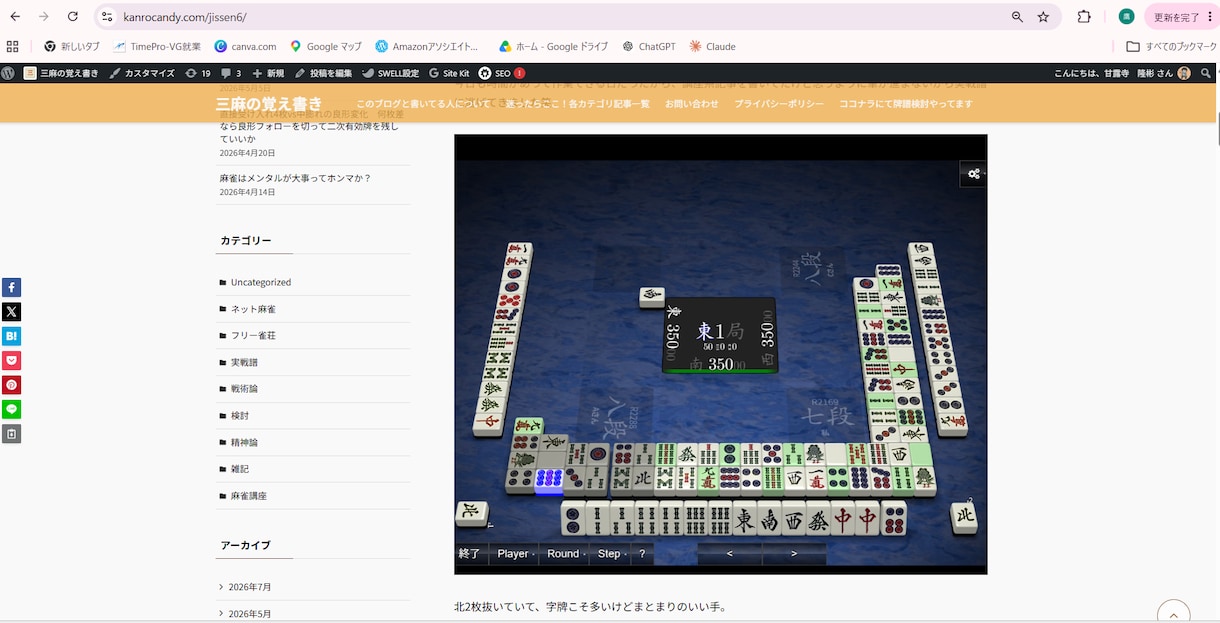The image size is (1220, 623).
Task: Open SWELL設定 in the admin bar
Action: click(390, 73)
